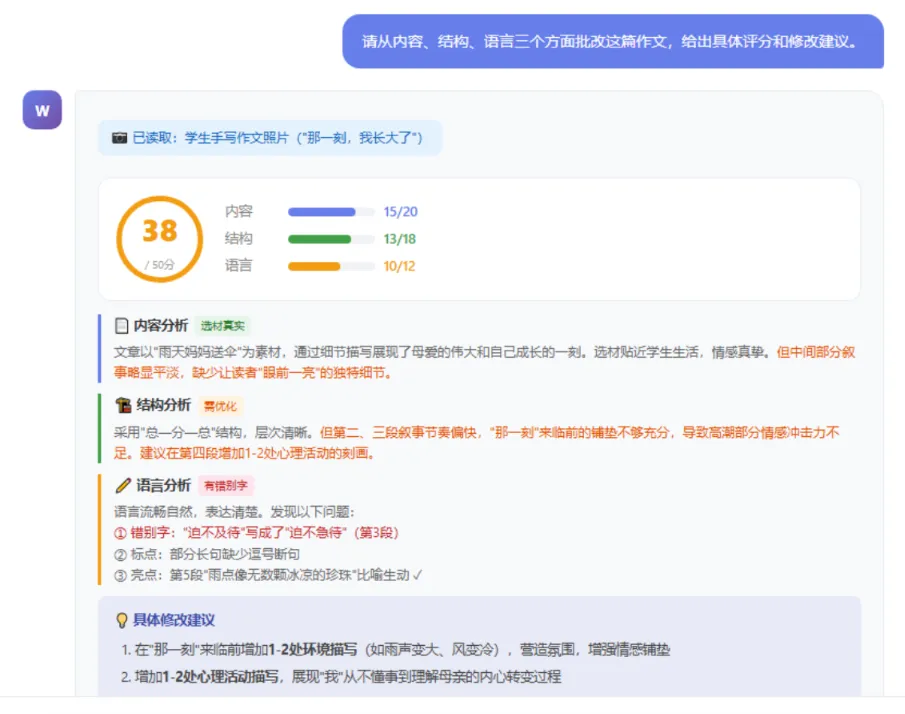Click the 15/20 content score value
The image size is (905, 714).
coord(401,212)
